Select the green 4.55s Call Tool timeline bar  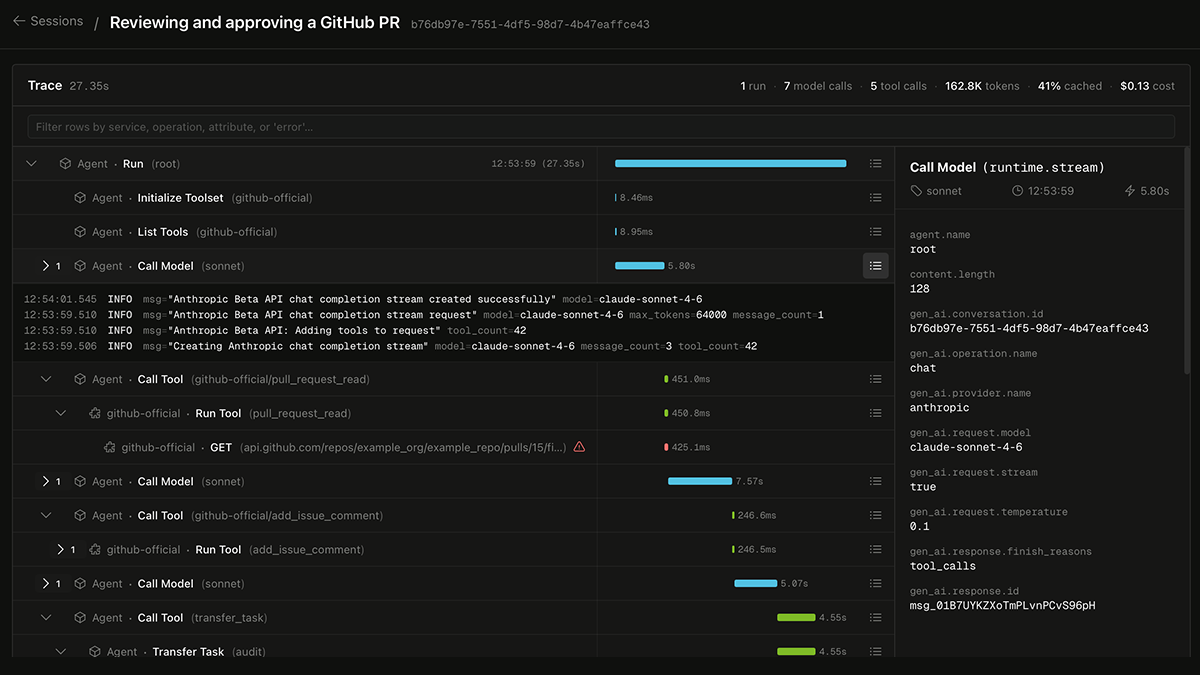tap(796, 618)
